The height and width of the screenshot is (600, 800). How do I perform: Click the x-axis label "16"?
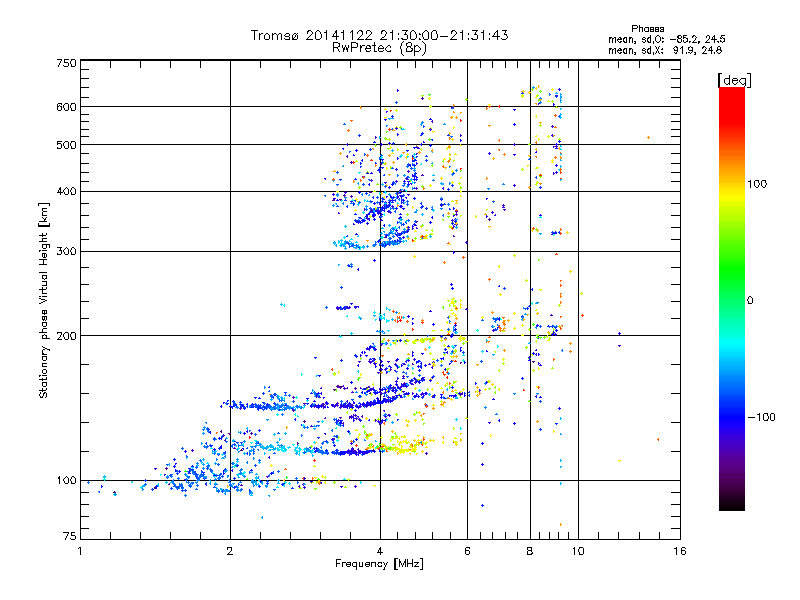click(680, 551)
